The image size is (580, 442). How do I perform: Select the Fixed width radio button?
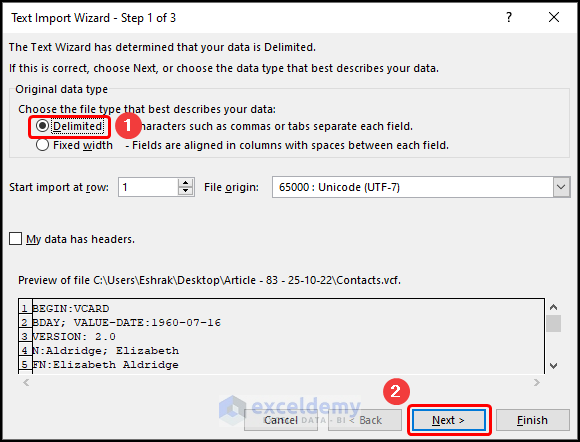tap(42, 145)
